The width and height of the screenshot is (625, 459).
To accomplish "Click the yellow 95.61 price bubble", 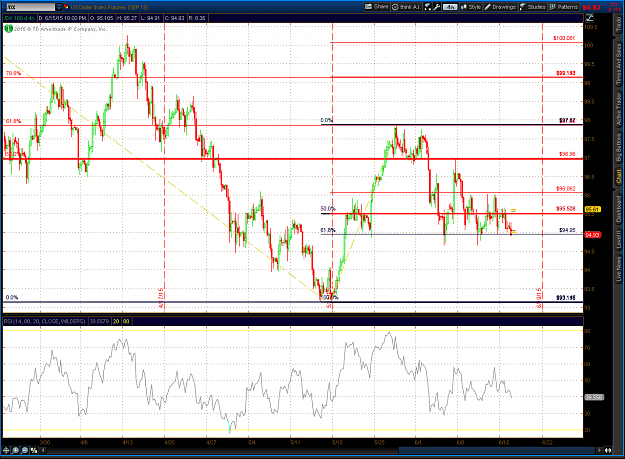I will [592, 209].
